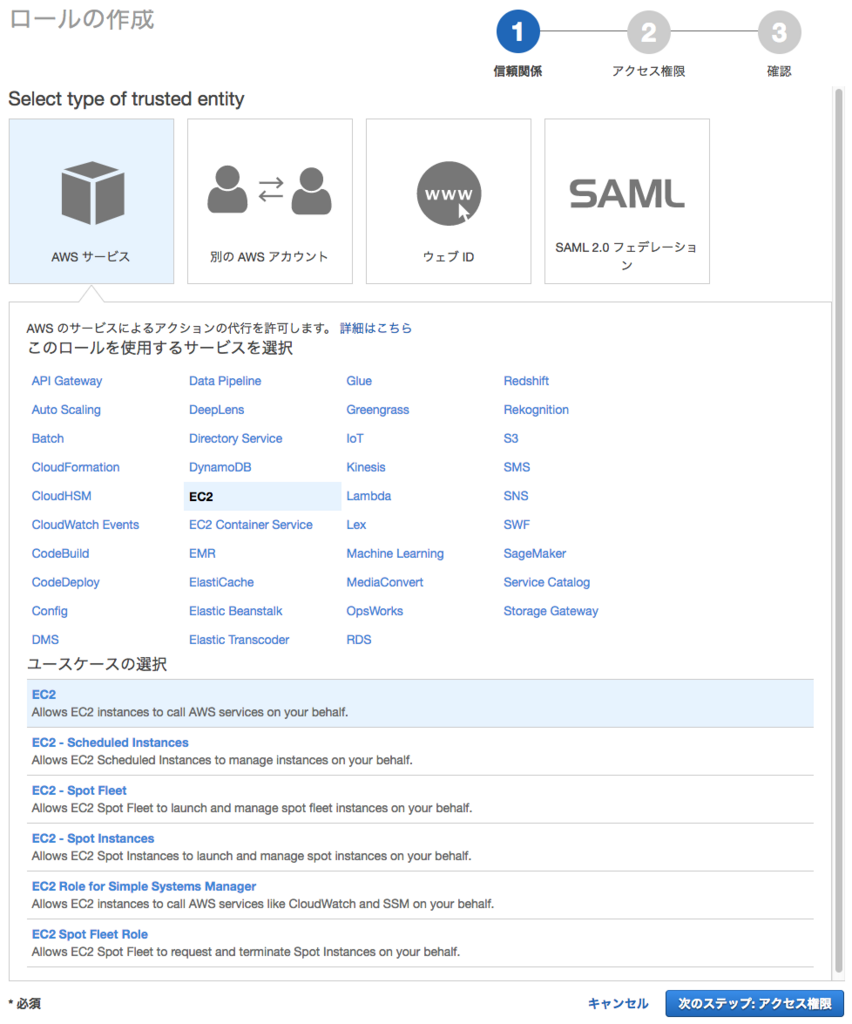Select Kinesis service
Screen dimensions: 852x1024
pyautogui.click(x=366, y=467)
